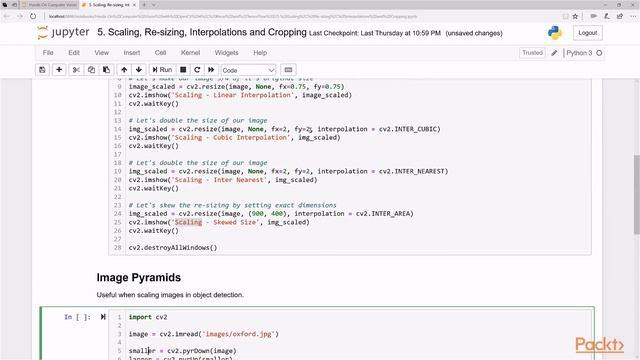Click the 'Linear Interpolation' imshow line
The height and width of the screenshot is (360, 640).
(x=240, y=95)
